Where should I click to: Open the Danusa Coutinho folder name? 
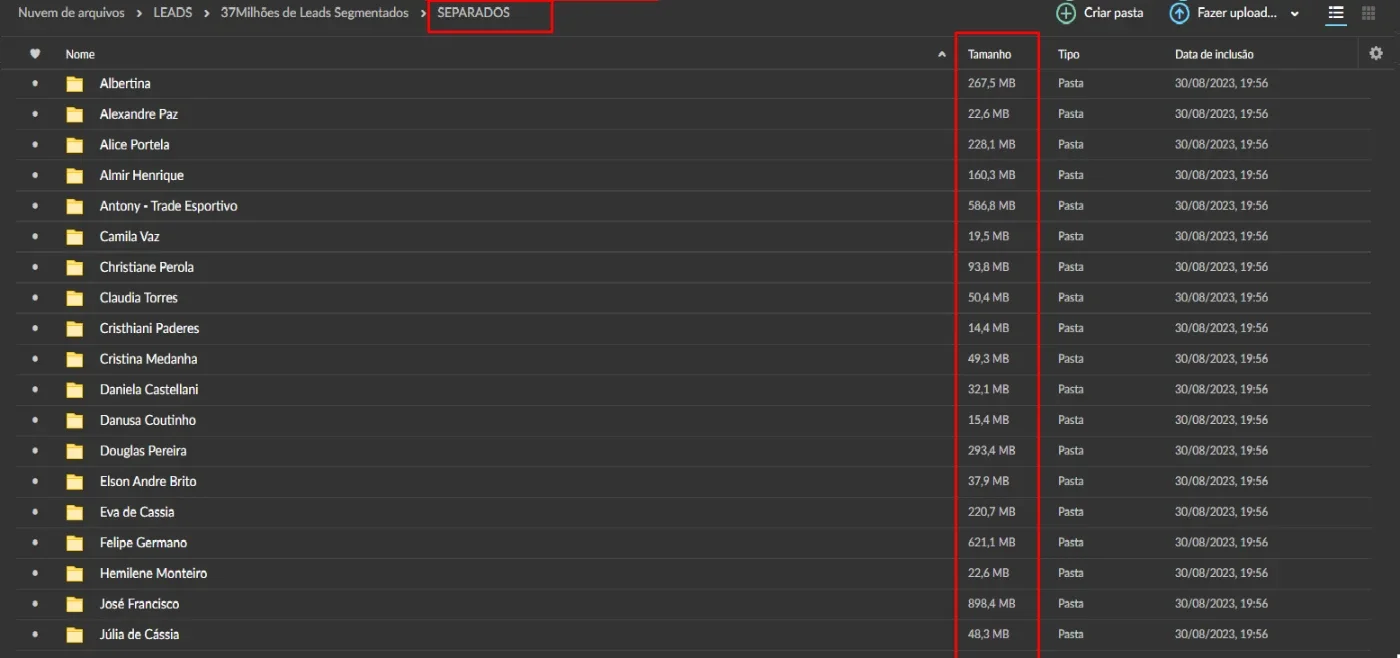tap(148, 420)
